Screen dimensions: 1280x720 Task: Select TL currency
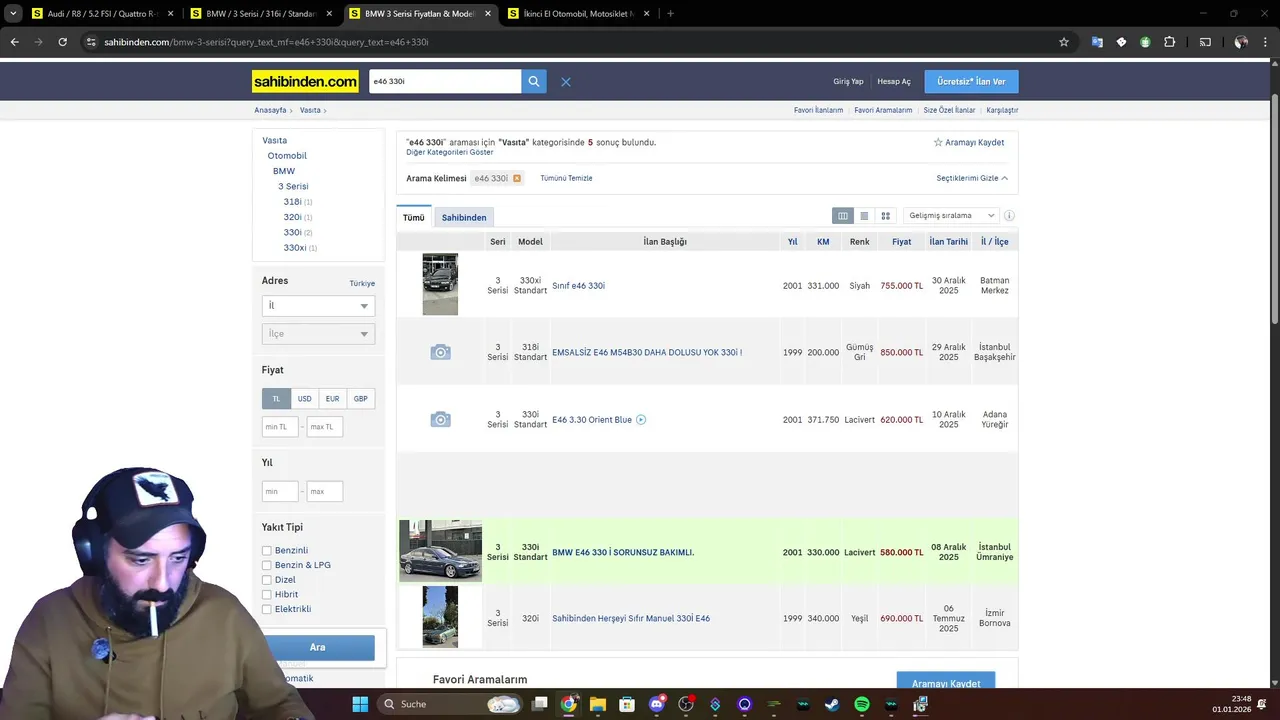click(x=276, y=399)
